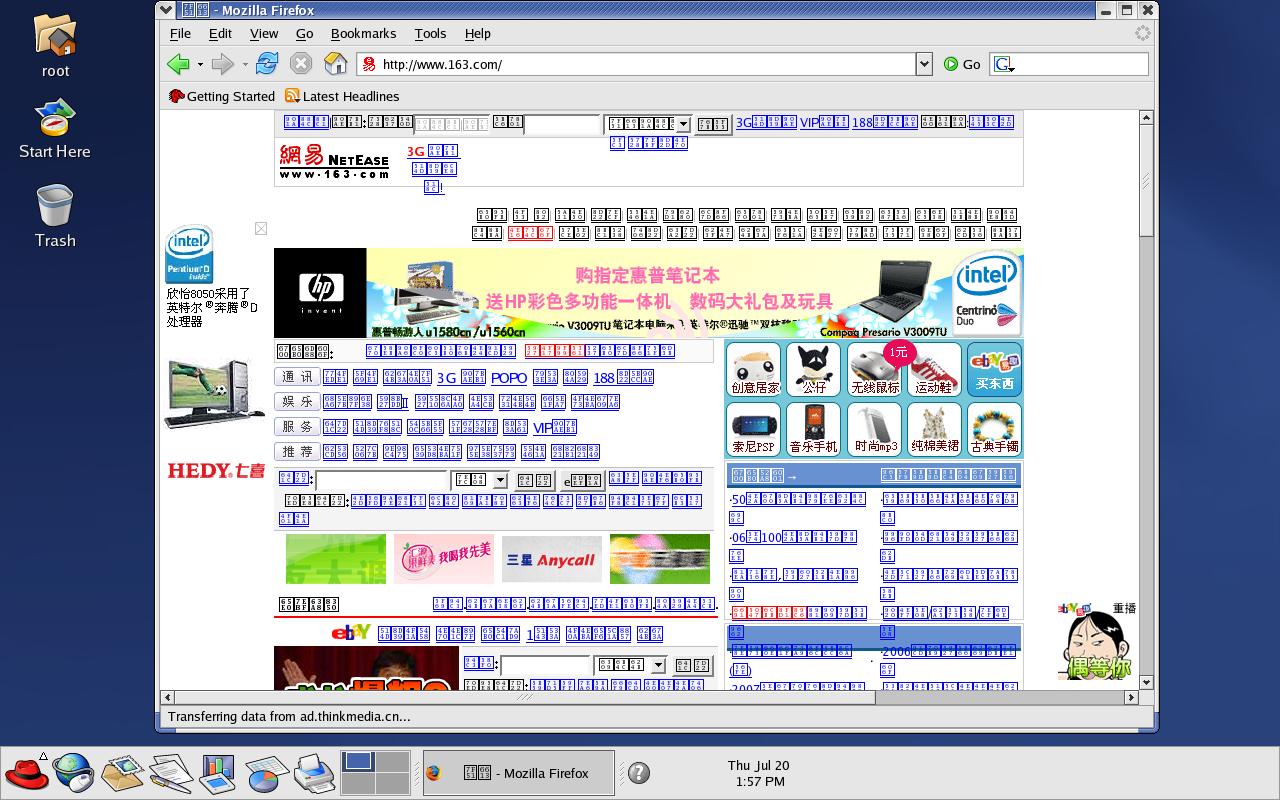Open the Back history dropdown arrow
This screenshot has height=800, width=1280.
click(x=200, y=65)
